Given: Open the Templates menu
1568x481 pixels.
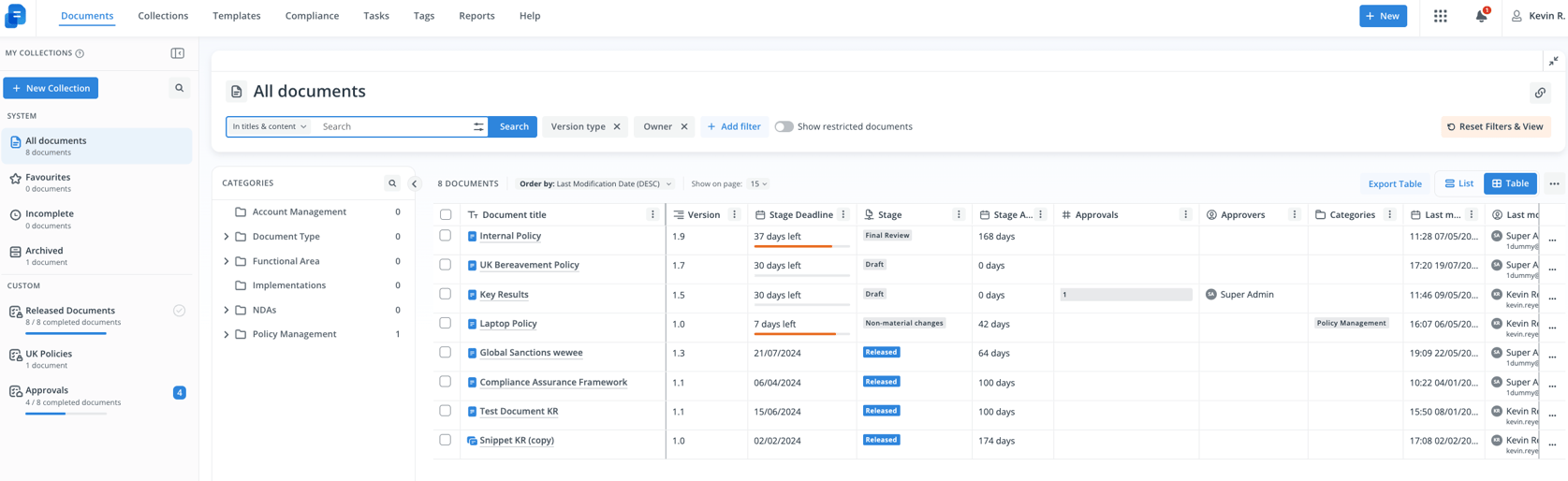Looking at the screenshot, I should pyautogui.click(x=237, y=16).
